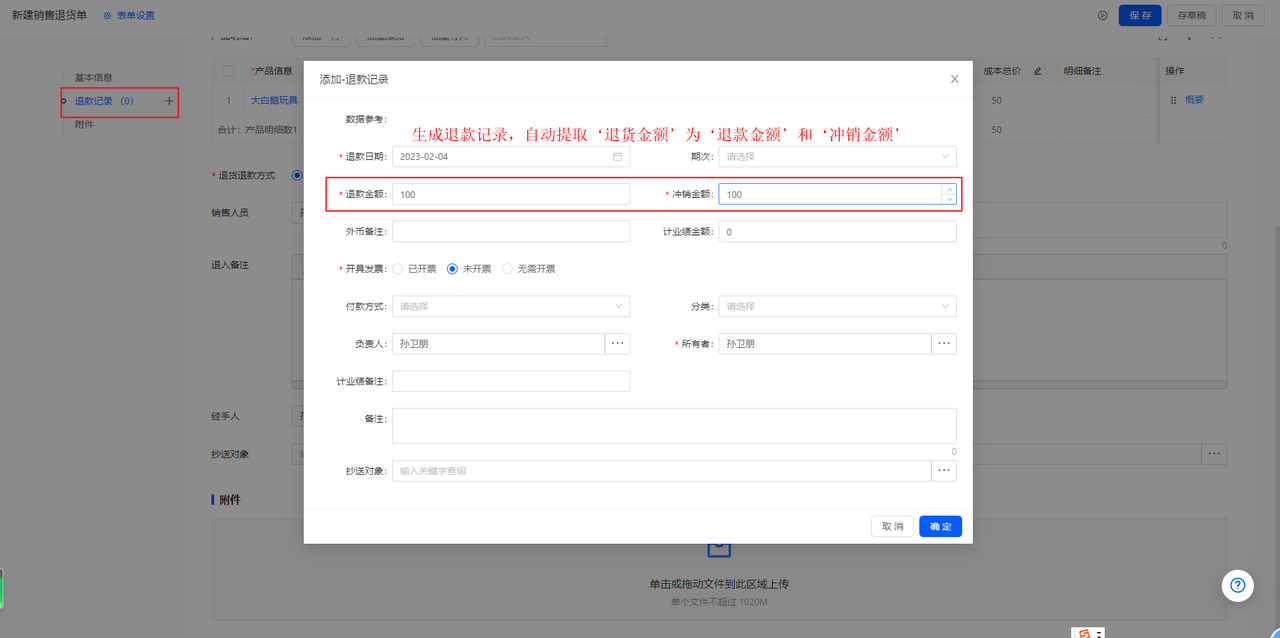Click dialog 抄送对象 search input
The height and width of the screenshot is (638, 1280).
click(x=661, y=470)
